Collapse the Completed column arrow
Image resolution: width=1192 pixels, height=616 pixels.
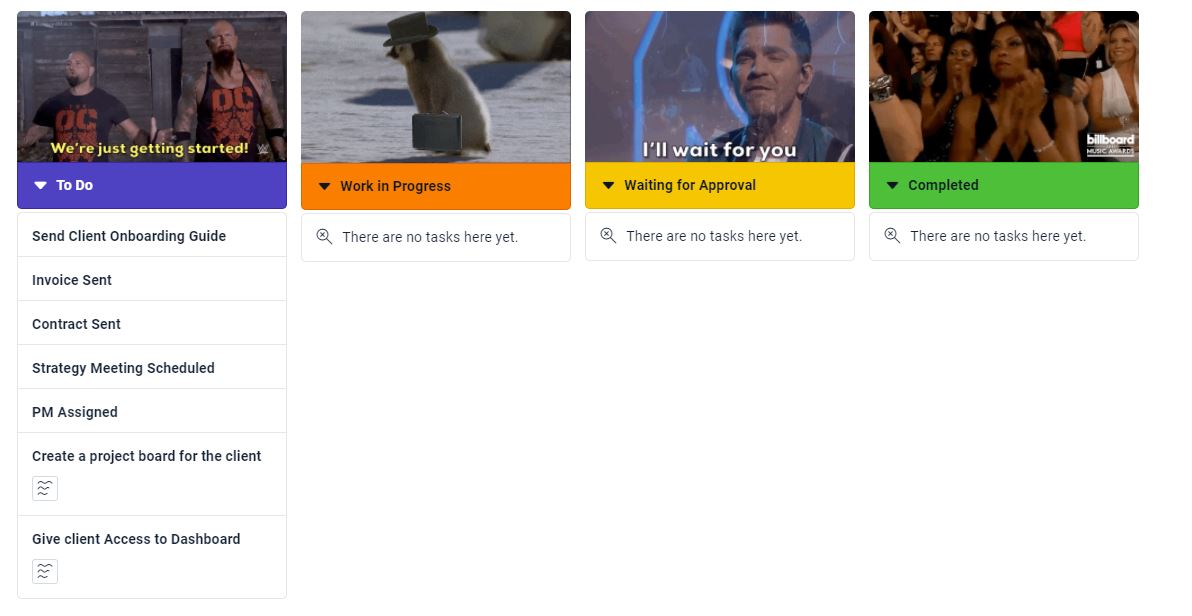click(x=892, y=186)
